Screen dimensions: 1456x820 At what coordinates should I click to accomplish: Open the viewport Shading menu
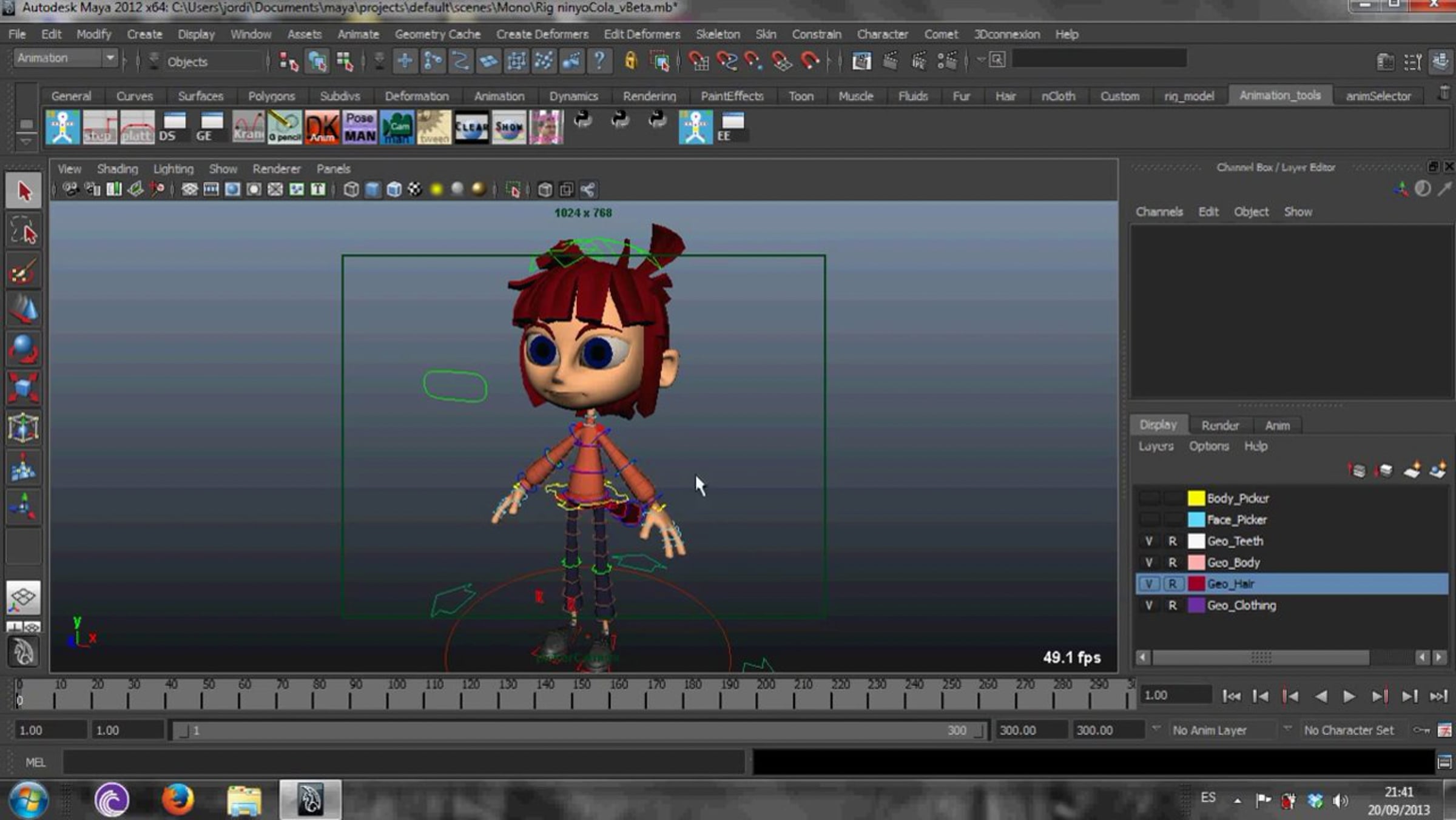tap(117, 169)
